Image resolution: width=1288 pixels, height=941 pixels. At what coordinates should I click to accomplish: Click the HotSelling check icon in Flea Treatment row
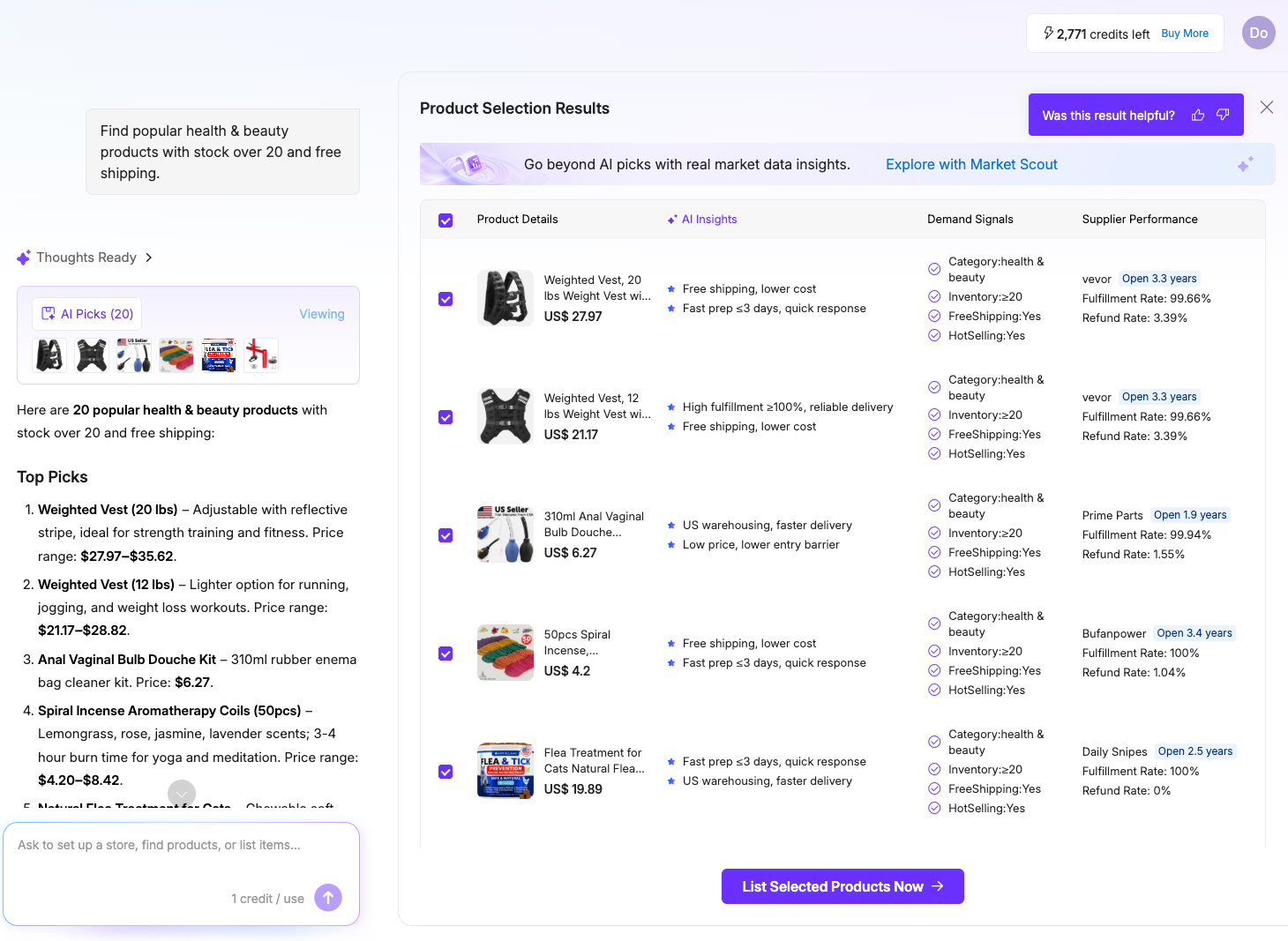tap(934, 808)
